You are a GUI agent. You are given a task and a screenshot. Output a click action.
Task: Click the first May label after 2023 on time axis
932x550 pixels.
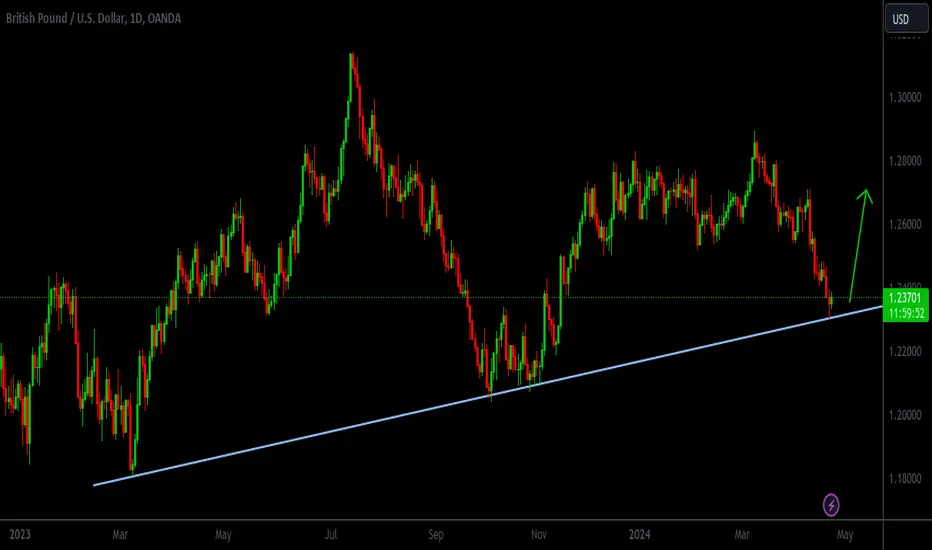coord(223,535)
